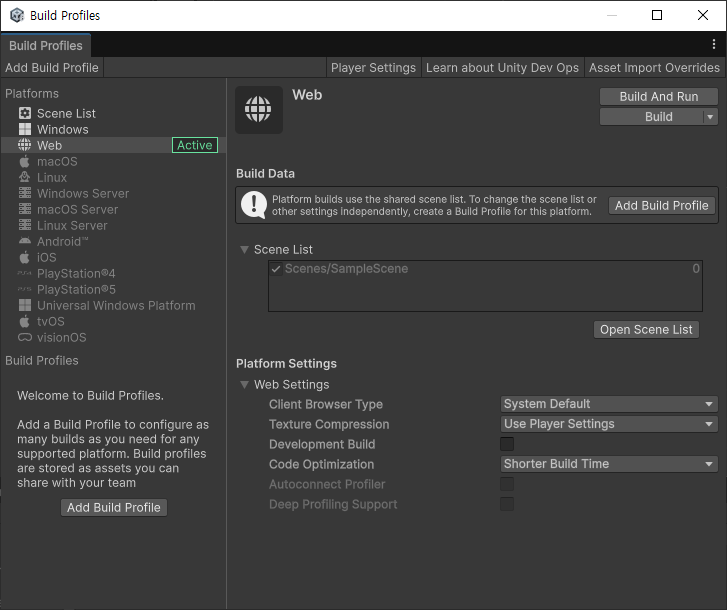Click the Scenes/SampleScene entry text
Image resolution: width=727 pixels, height=610 pixels.
(346, 269)
